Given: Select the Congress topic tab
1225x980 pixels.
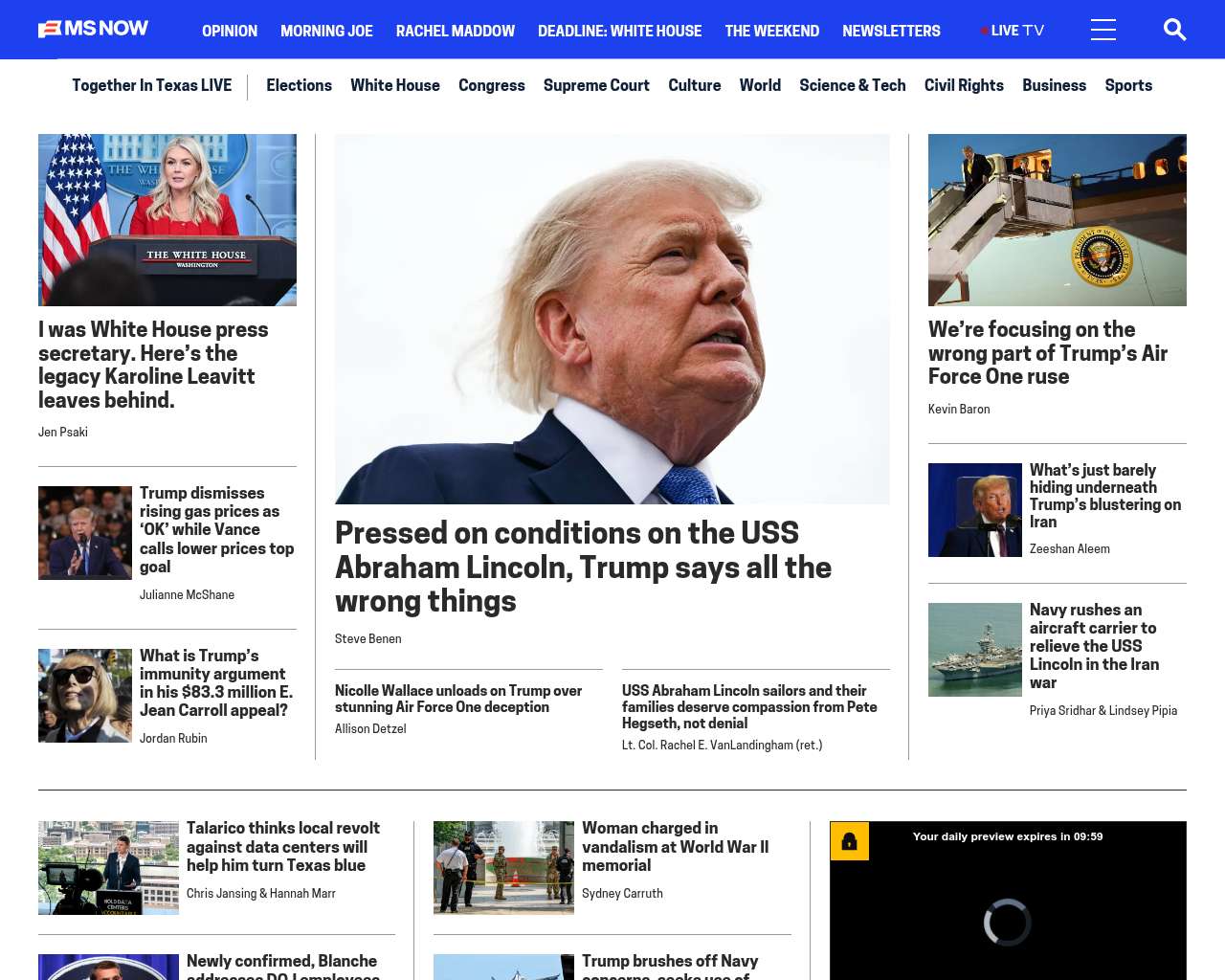Looking at the screenshot, I should (492, 85).
